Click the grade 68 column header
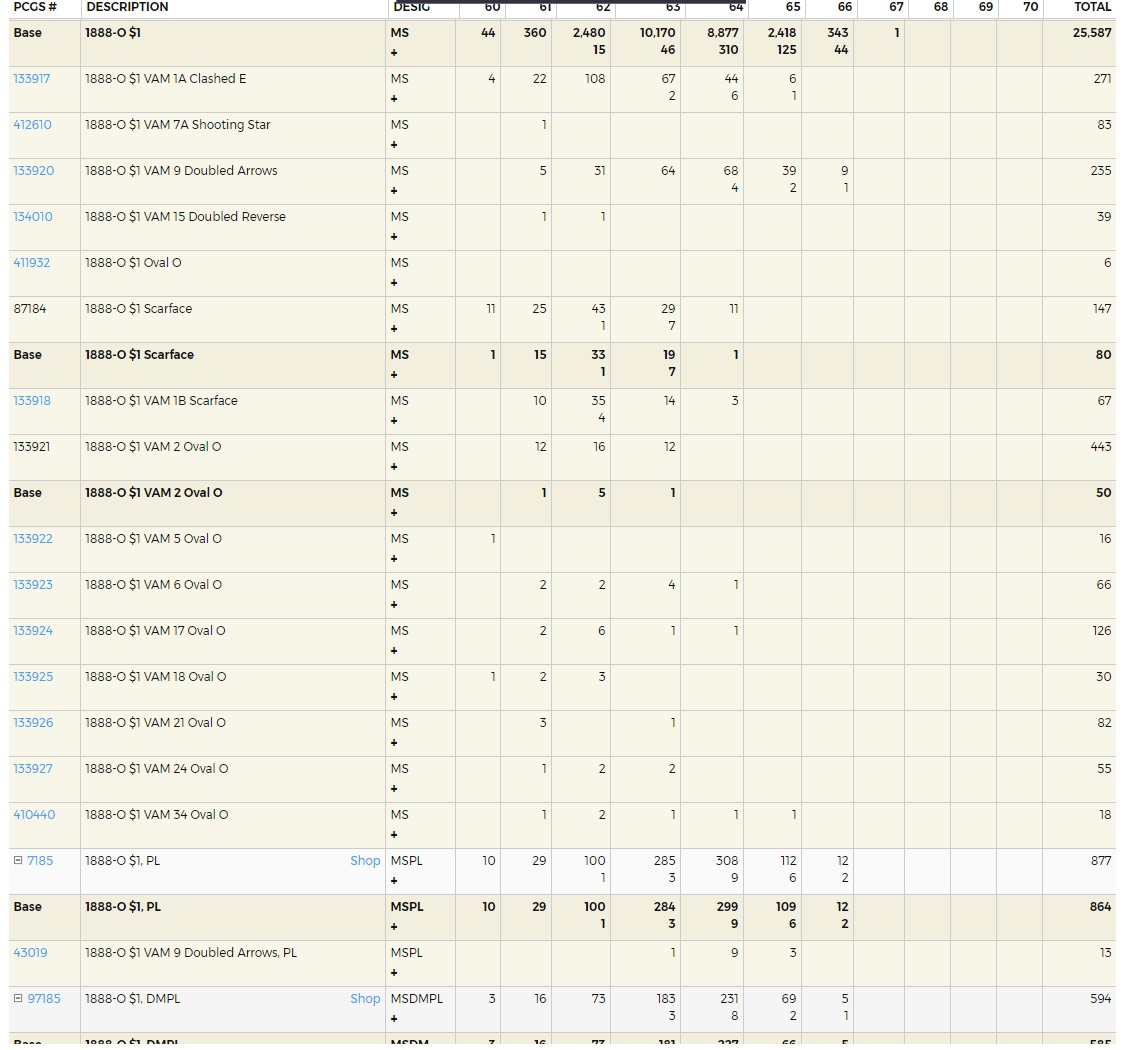This screenshot has height=1050, width=1124. pyautogui.click(x=941, y=7)
